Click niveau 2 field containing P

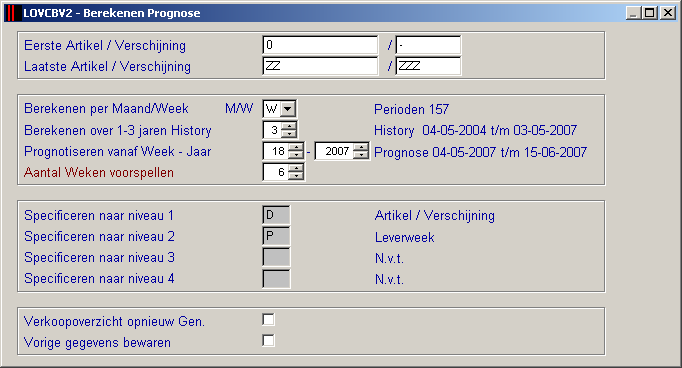(276, 236)
